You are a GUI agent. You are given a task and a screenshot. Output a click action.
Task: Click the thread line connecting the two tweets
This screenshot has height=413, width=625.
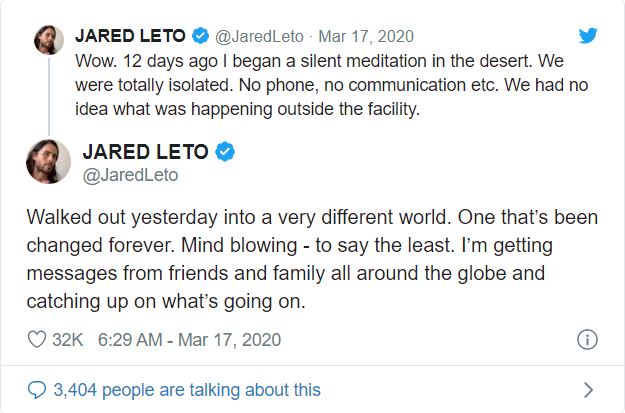click(49, 97)
